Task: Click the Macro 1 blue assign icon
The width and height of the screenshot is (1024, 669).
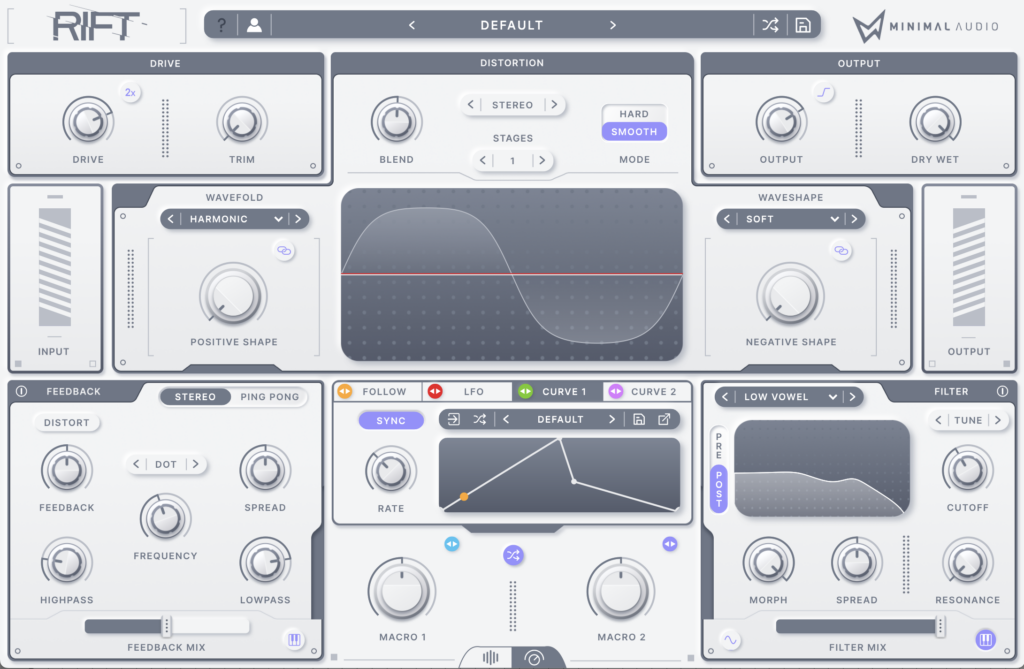Action: [x=452, y=544]
